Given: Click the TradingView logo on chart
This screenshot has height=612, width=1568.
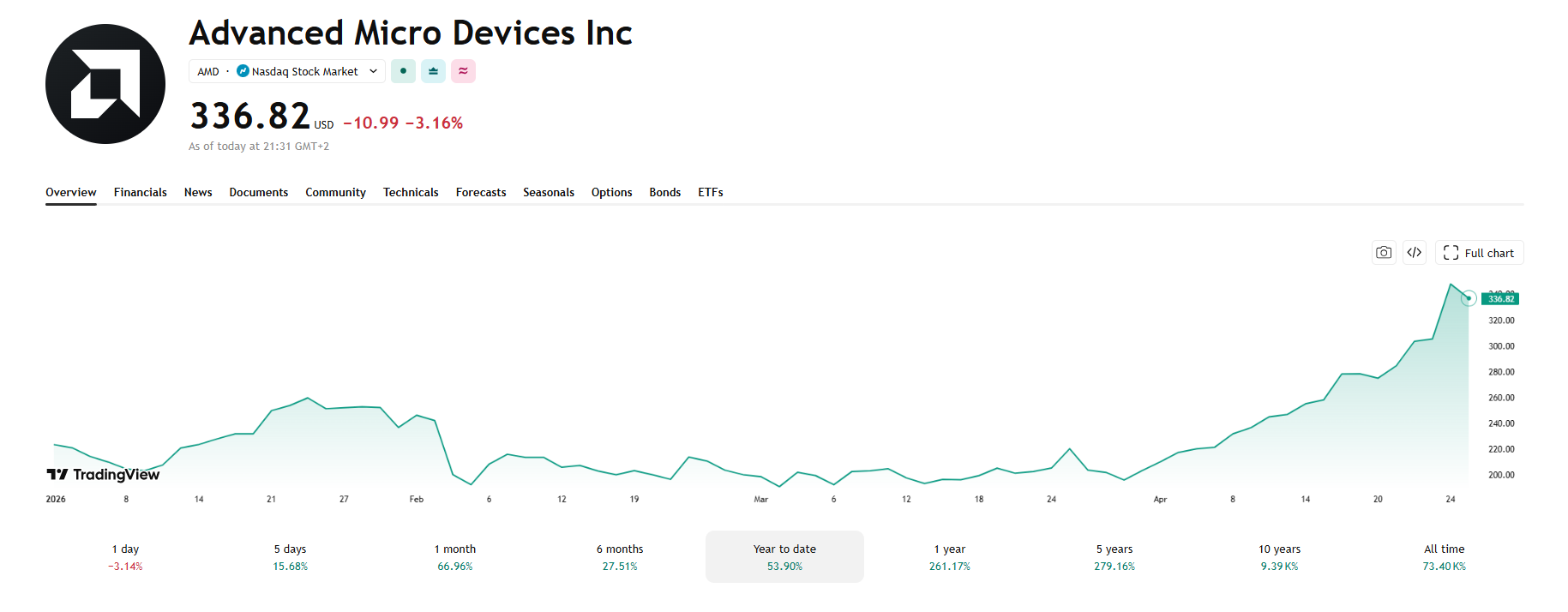Looking at the screenshot, I should [103, 475].
